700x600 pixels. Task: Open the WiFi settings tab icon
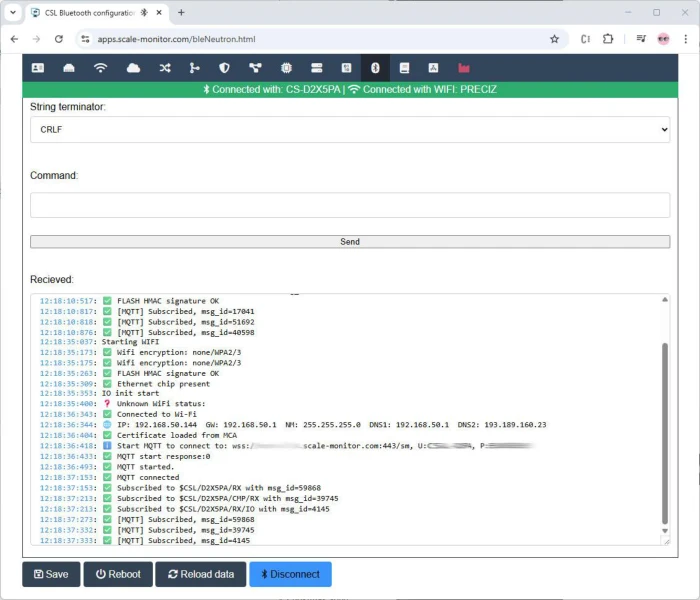[x=100, y=68]
